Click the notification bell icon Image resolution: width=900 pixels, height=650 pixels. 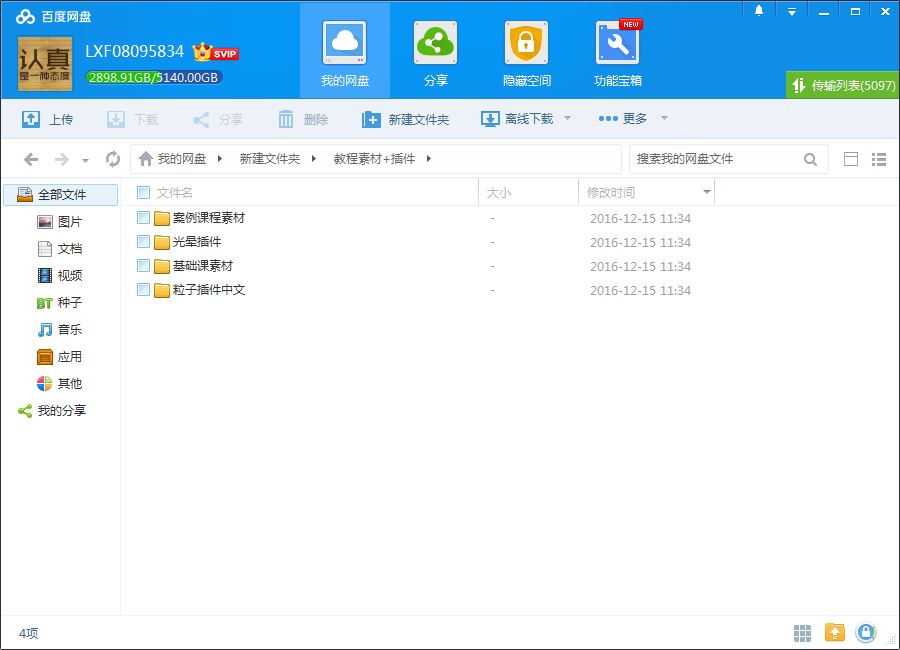point(759,11)
